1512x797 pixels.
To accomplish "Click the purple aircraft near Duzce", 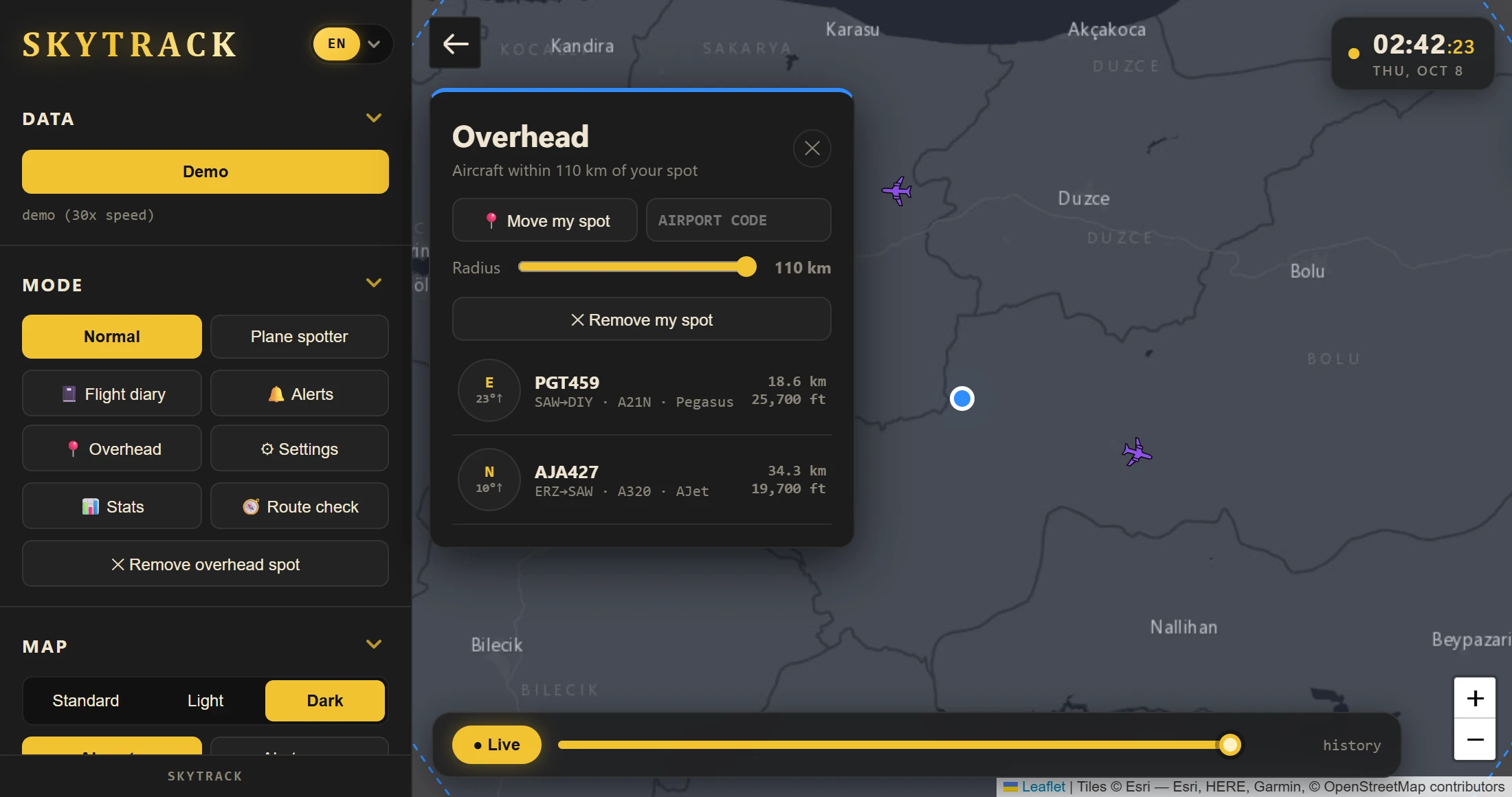I will coord(898,191).
